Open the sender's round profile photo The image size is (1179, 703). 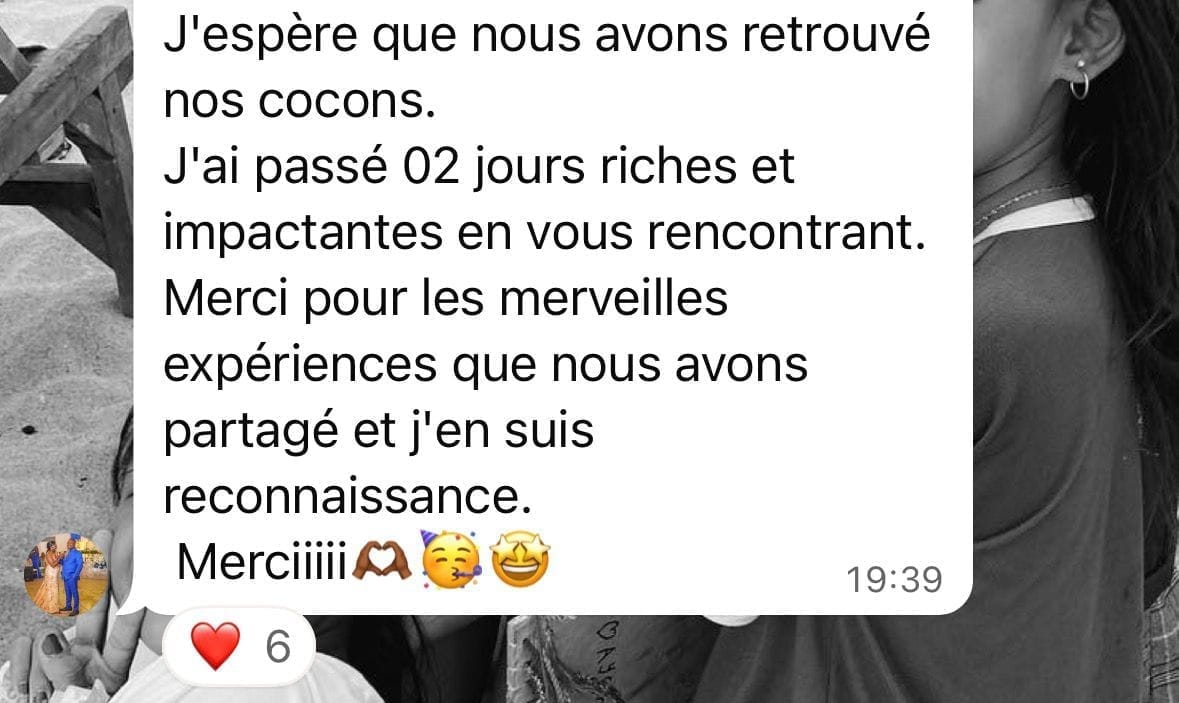66,574
